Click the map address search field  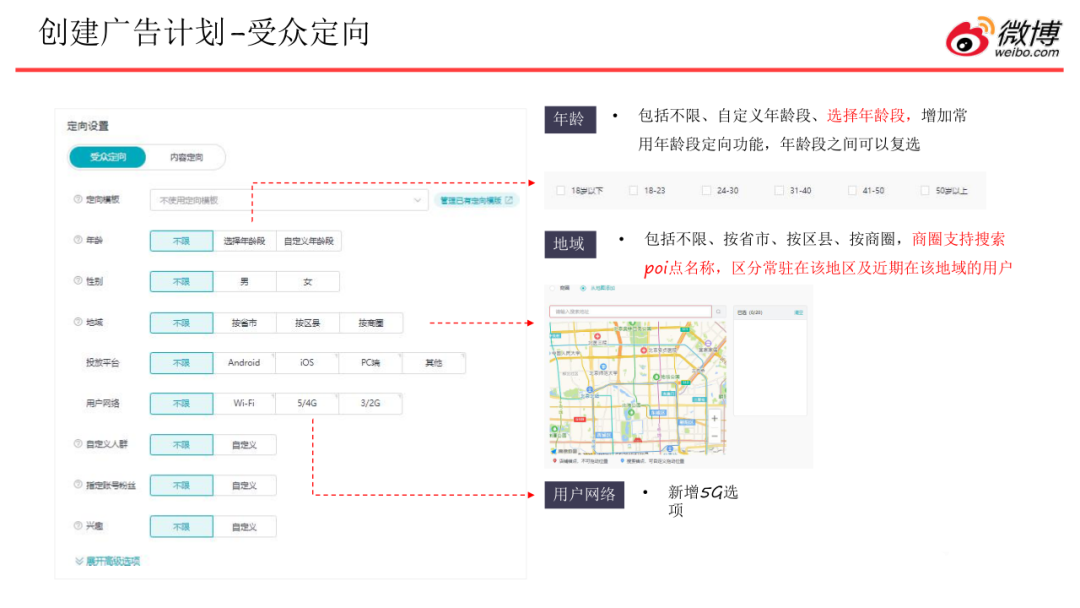(x=630, y=312)
